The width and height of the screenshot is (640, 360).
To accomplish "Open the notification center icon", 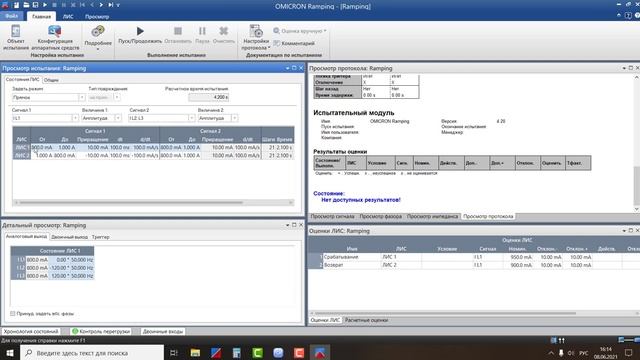I will tap(629, 353).
